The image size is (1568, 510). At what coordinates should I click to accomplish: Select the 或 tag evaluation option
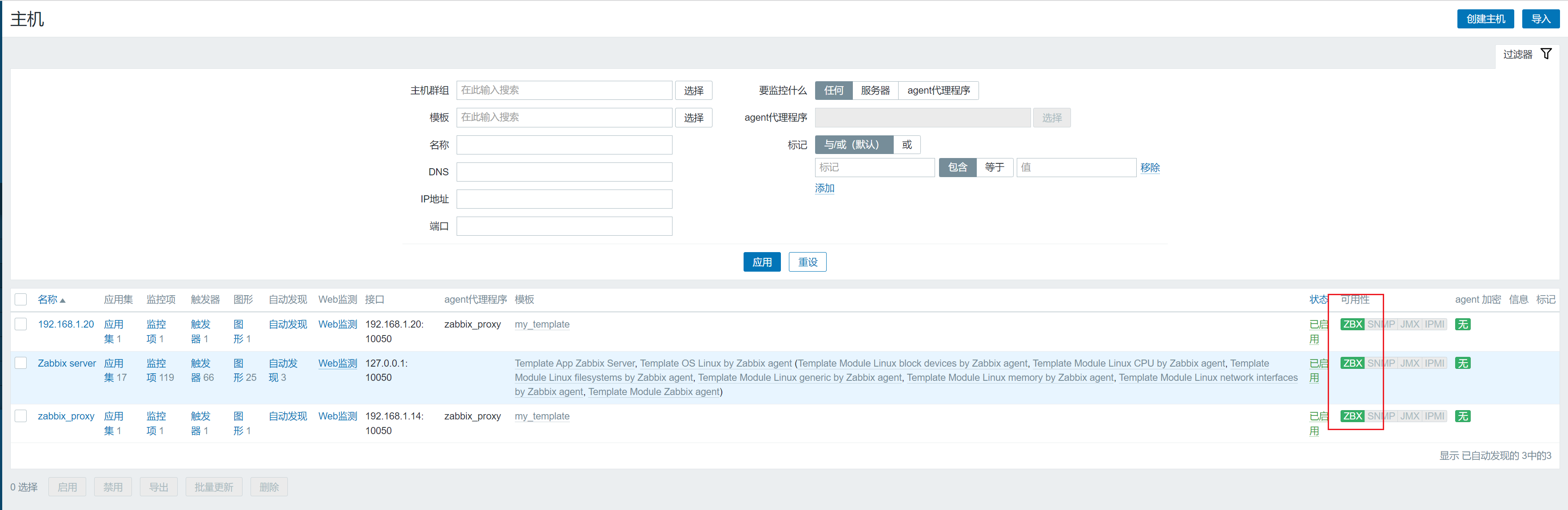(906, 145)
